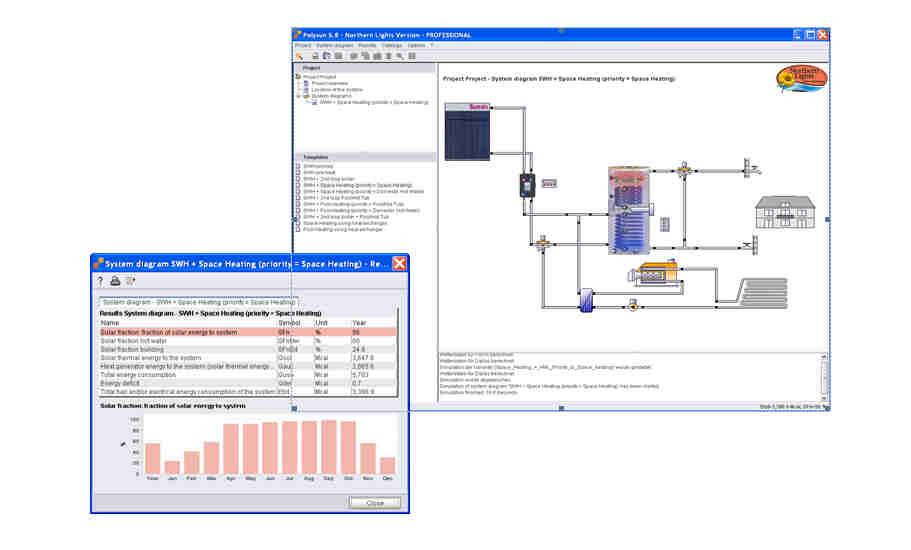
Task: Click the log panel scrollbar down arrow
Action: (824, 398)
